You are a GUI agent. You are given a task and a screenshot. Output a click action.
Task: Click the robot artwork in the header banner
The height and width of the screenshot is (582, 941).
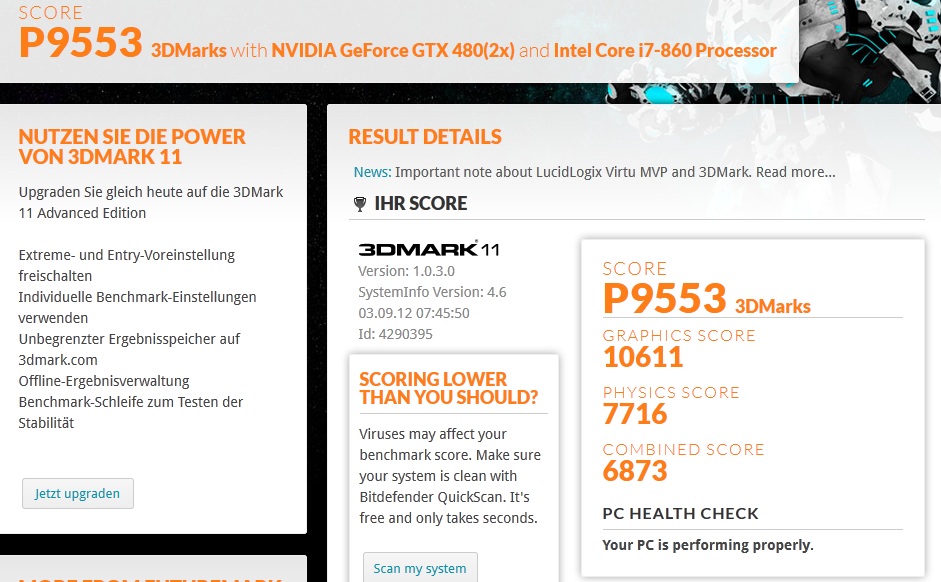(x=870, y=51)
